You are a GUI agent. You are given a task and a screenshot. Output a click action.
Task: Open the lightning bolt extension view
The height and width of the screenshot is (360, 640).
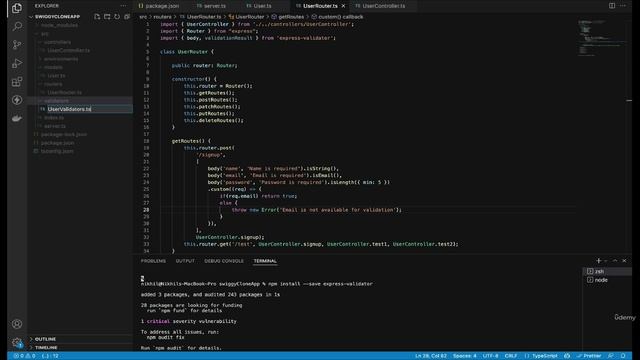click(17, 100)
